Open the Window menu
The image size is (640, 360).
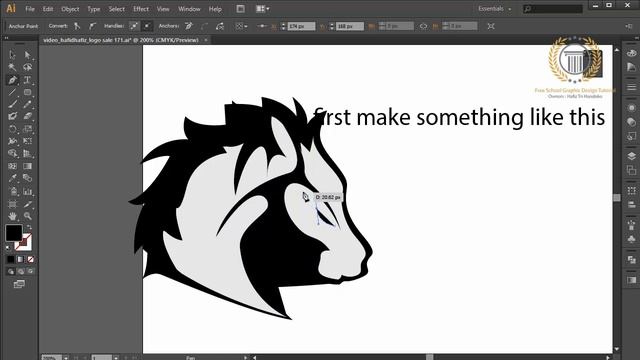pos(189,9)
